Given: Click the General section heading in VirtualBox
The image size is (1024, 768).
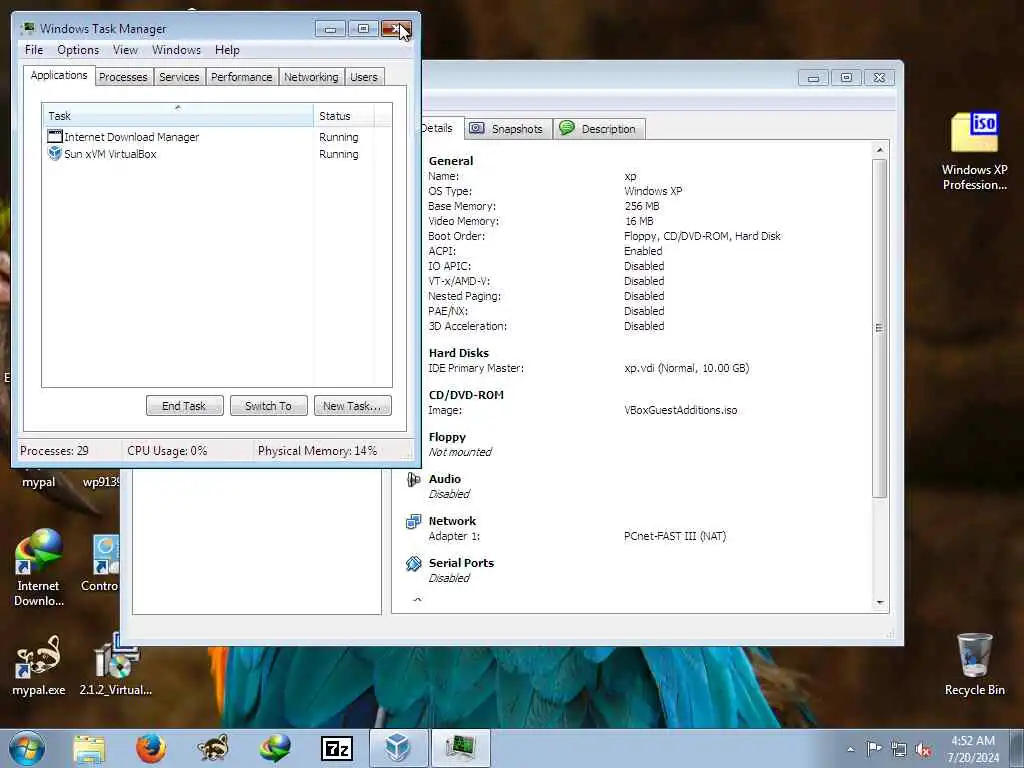Looking at the screenshot, I should coord(451,161).
